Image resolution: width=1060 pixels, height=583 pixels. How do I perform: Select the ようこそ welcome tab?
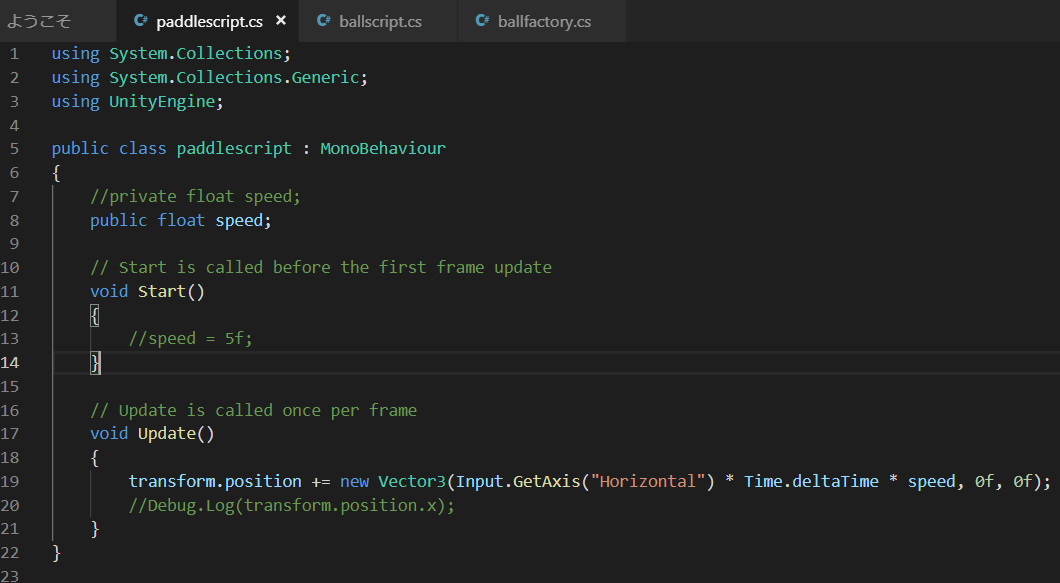tap(39, 21)
